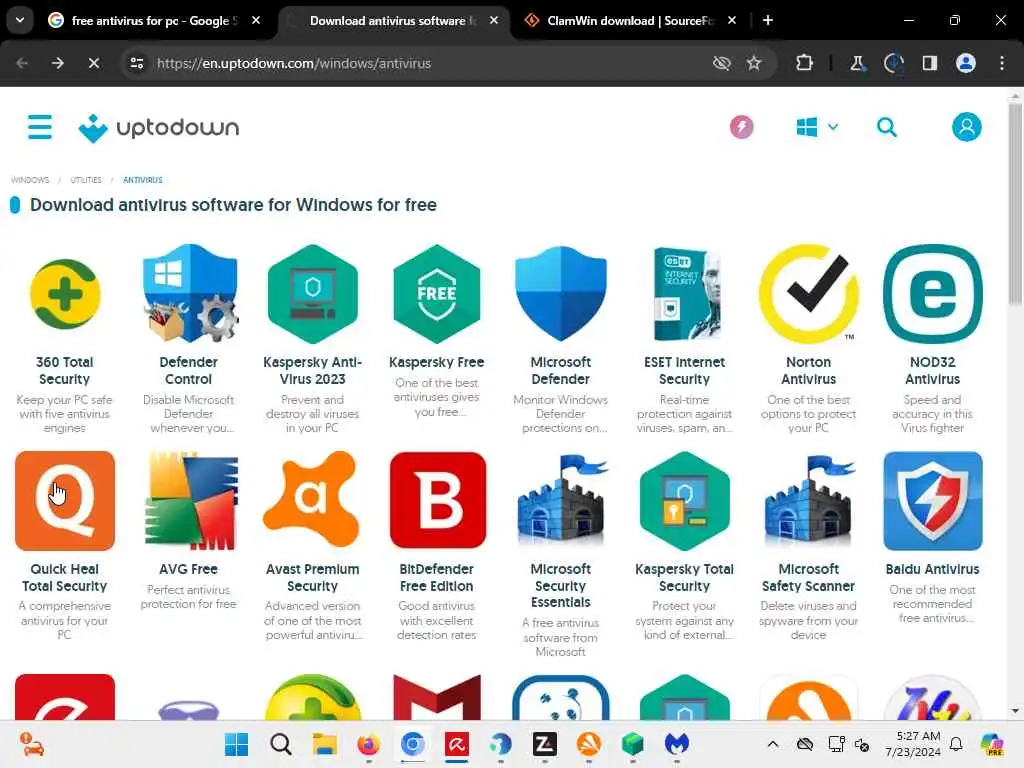Open the Norton Antivirus title link
Screen dimensions: 1024x768
(808, 370)
